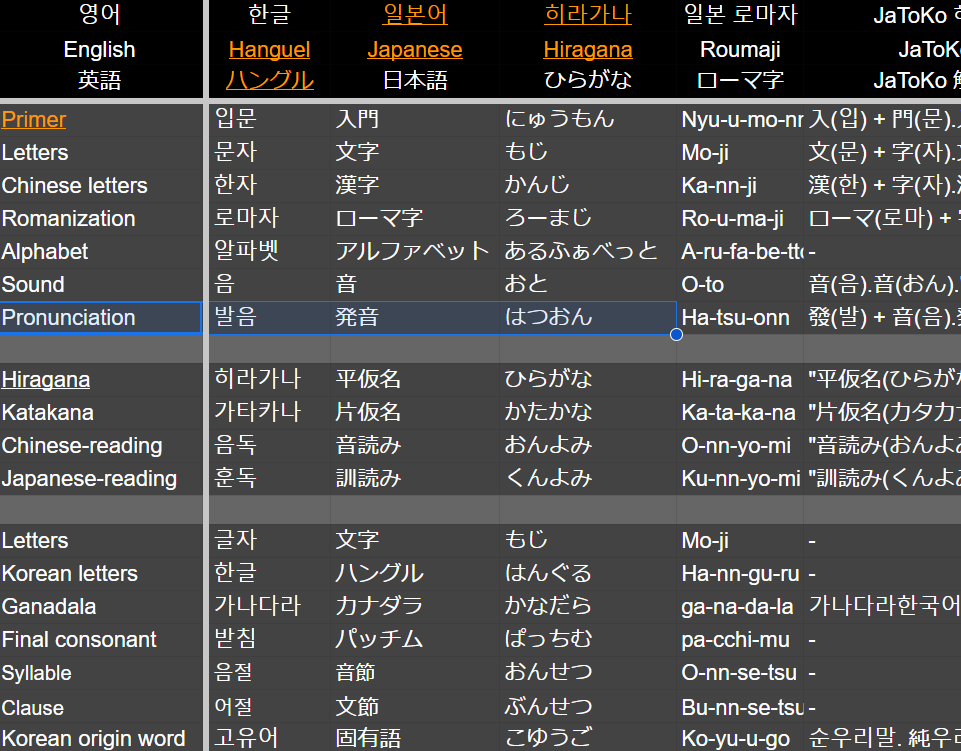Image resolution: width=961 pixels, height=751 pixels.
Task: Select the underlined Hiragana row label cell
Action: (x=46, y=380)
